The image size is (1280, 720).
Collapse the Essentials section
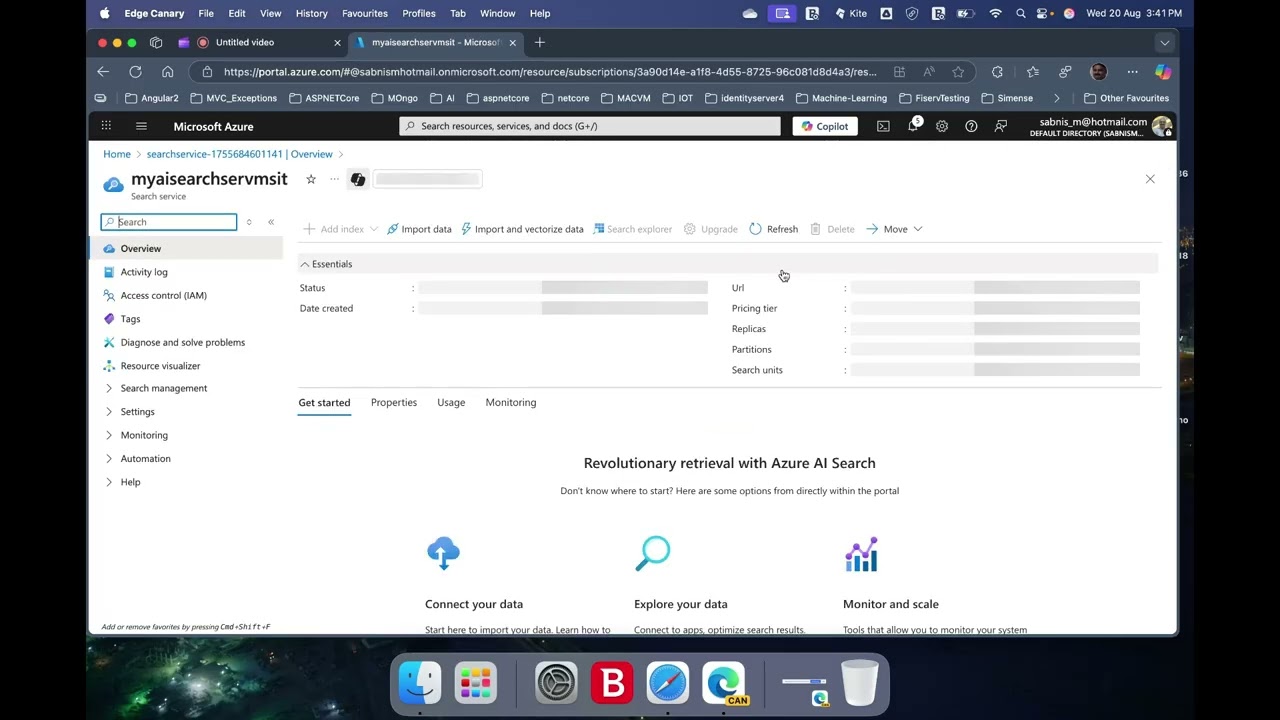click(326, 264)
